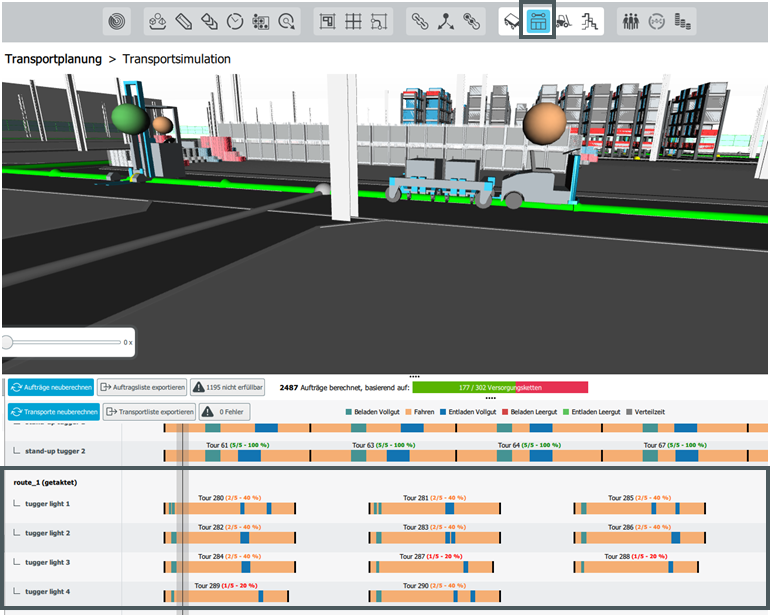Click Beladen Leergut legend entry
Image resolution: width=770 pixels, height=615 pixels.
(529, 412)
